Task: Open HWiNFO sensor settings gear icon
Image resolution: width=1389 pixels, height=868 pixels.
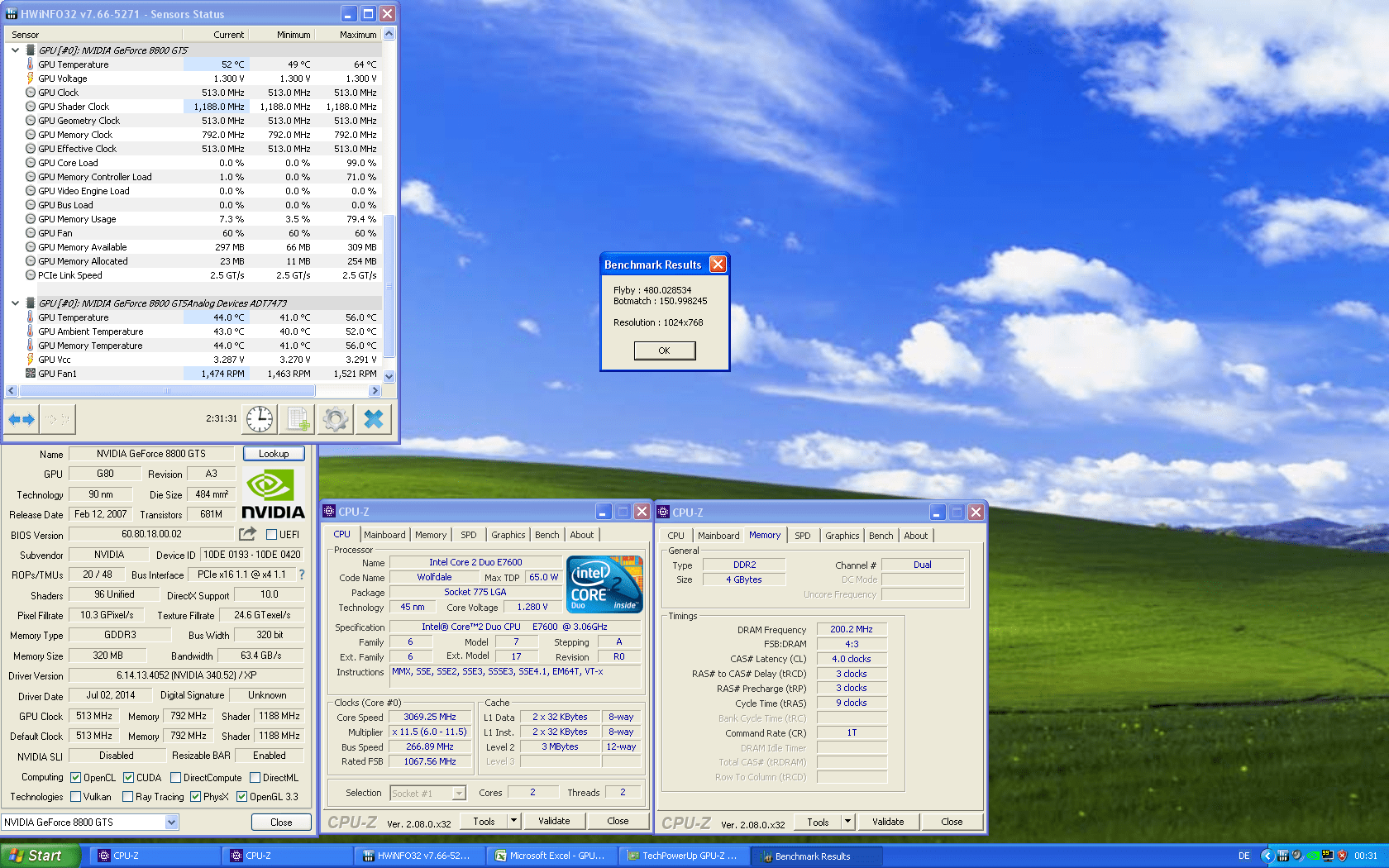Action: click(336, 419)
